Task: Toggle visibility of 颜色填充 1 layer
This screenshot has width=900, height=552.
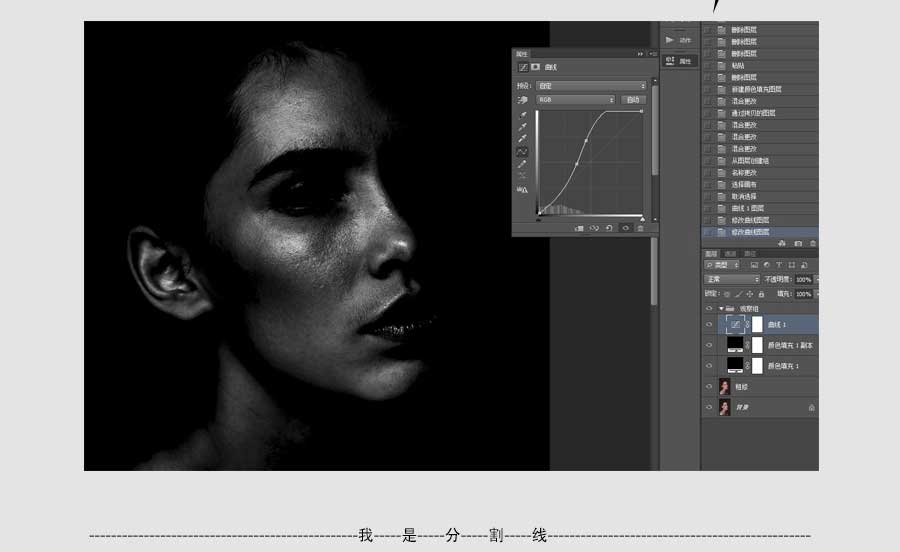Action: [710, 366]
